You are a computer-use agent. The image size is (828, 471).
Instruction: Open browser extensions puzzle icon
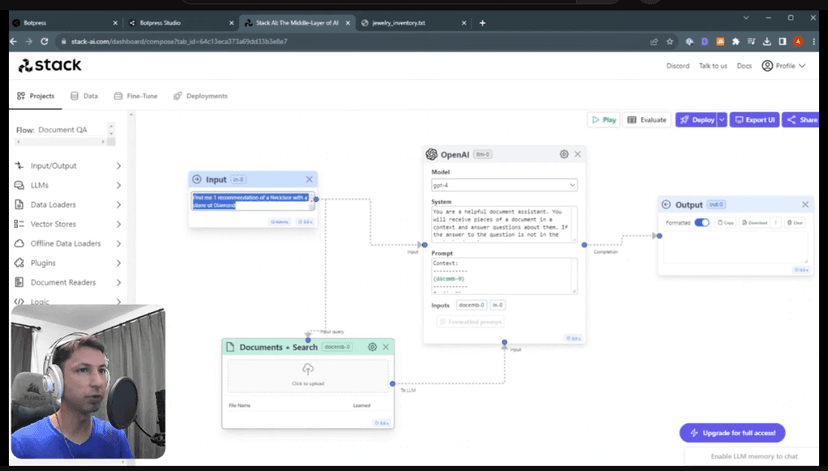(736, 41)
